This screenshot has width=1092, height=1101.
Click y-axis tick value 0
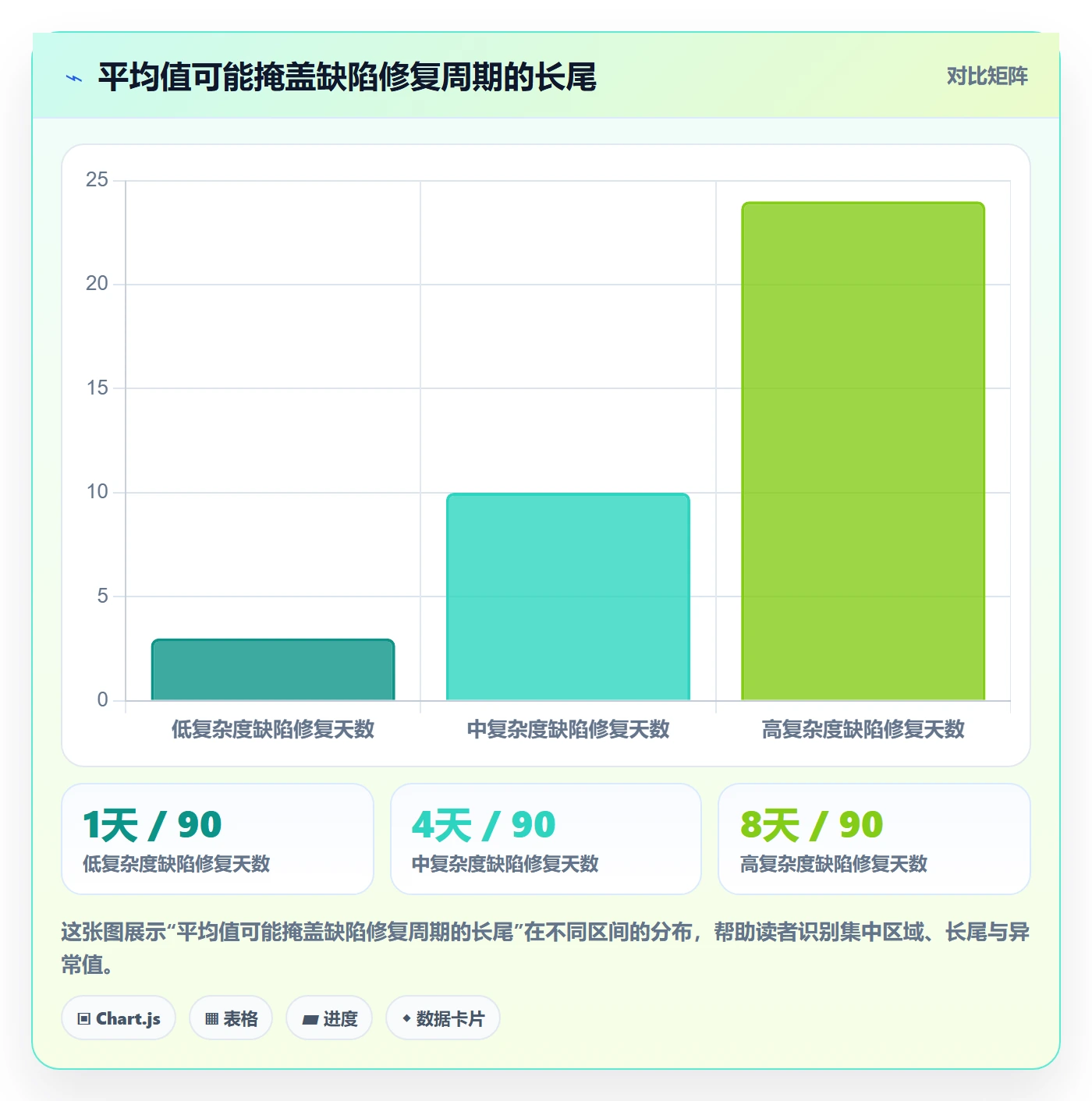[103, 699]
